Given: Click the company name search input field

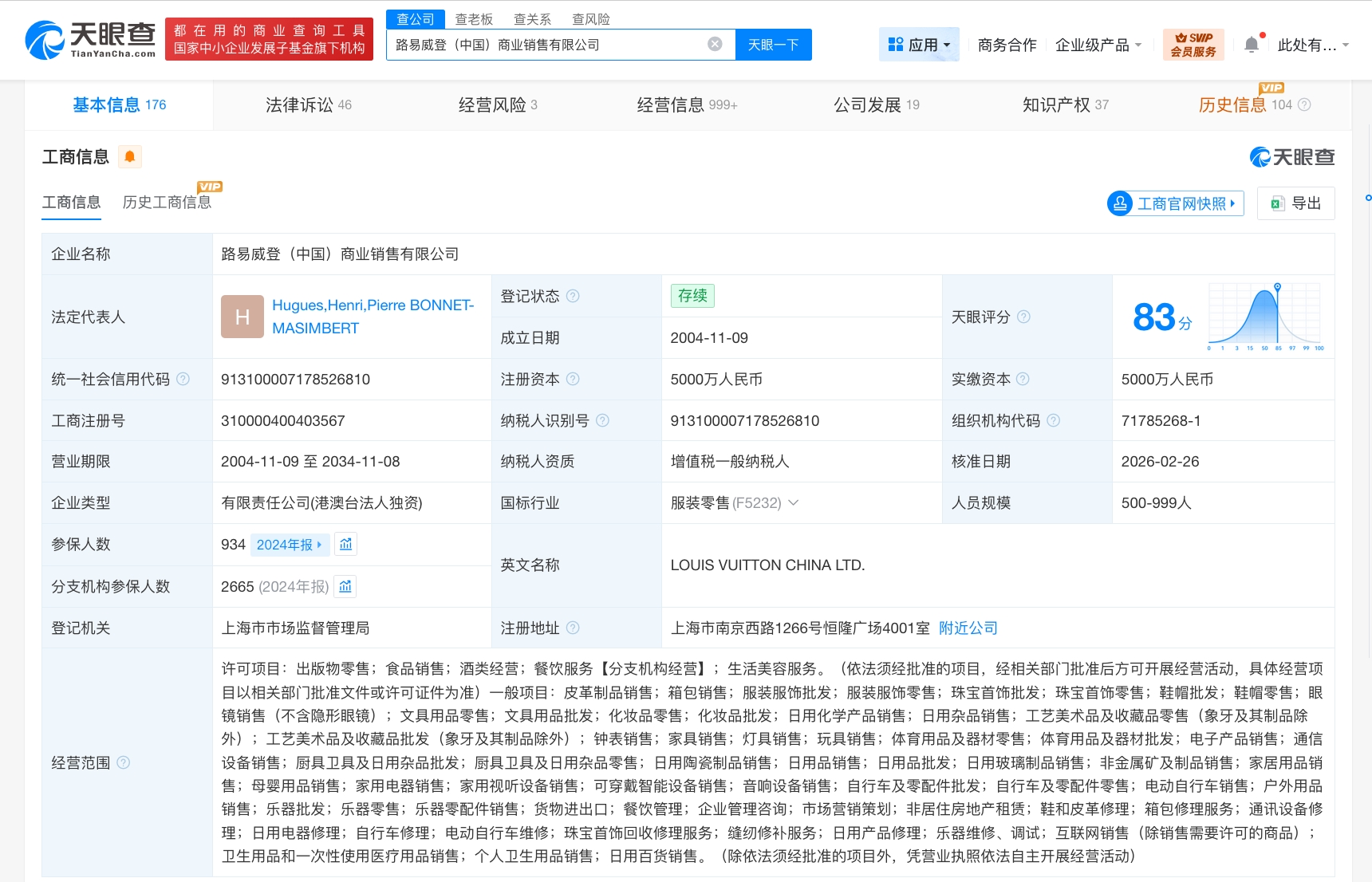Looking at the screenshot, I should [x=546, y=45].
